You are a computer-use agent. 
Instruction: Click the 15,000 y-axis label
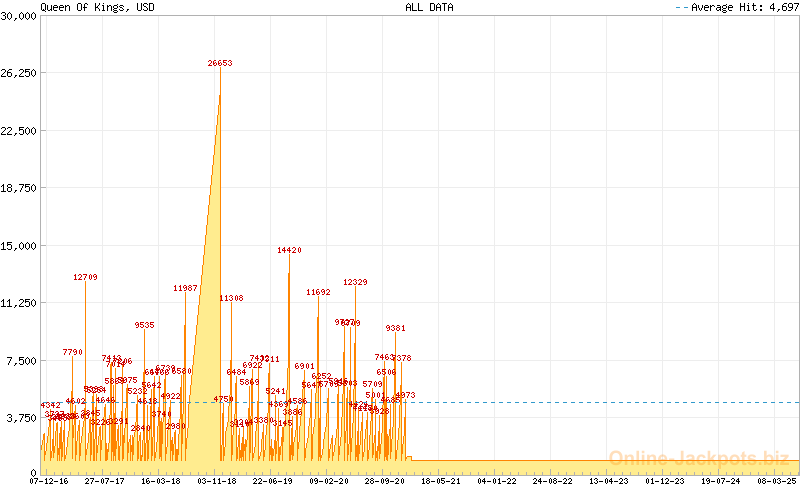pos(19,245)
